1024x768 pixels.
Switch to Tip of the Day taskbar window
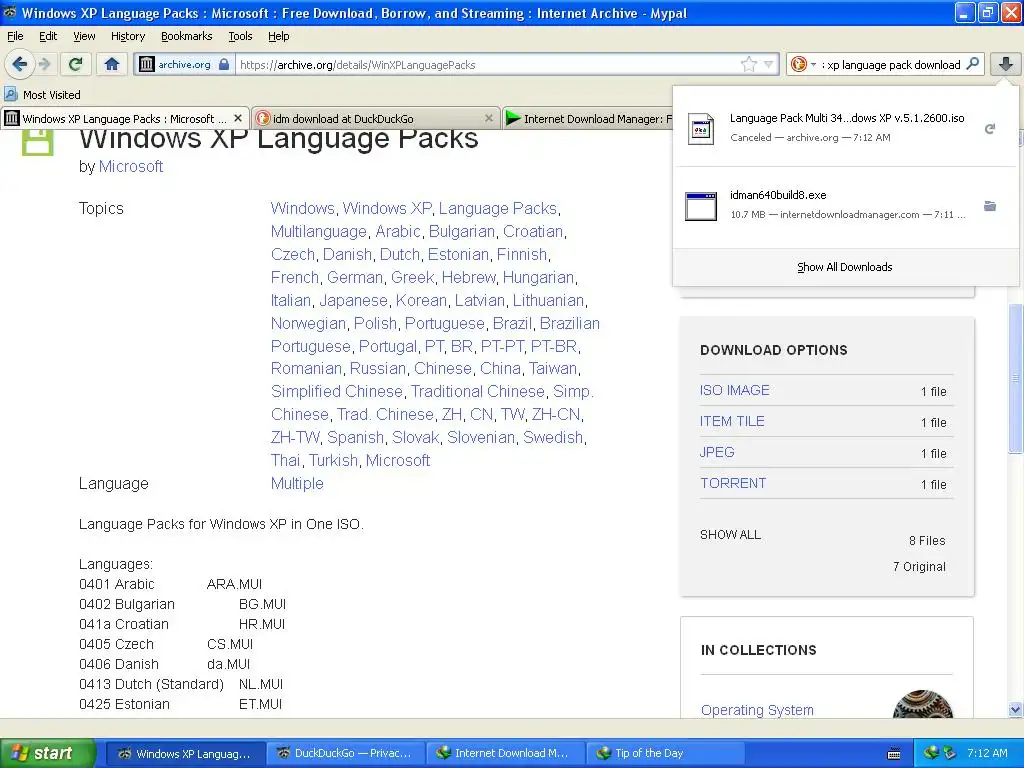[x=666, y=753]
